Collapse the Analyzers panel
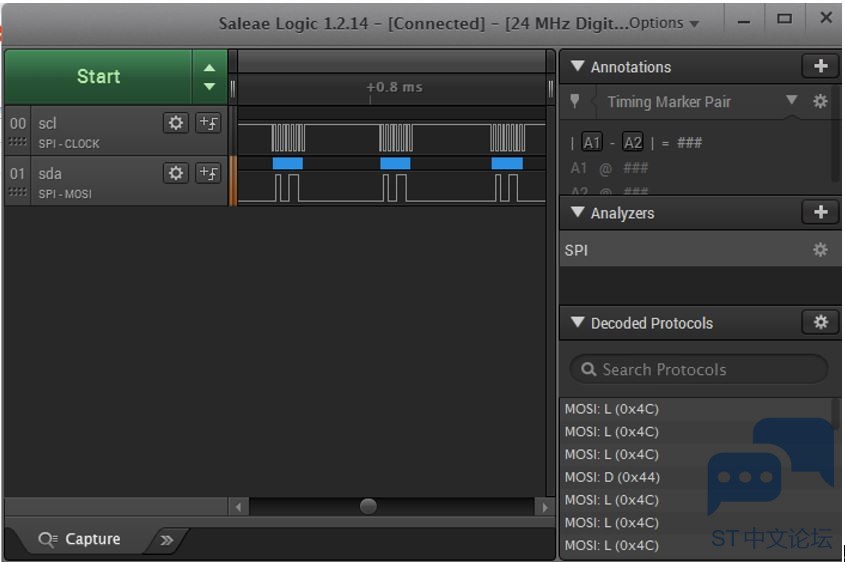This screenshot has width=845, height=562. click(577, 212)
